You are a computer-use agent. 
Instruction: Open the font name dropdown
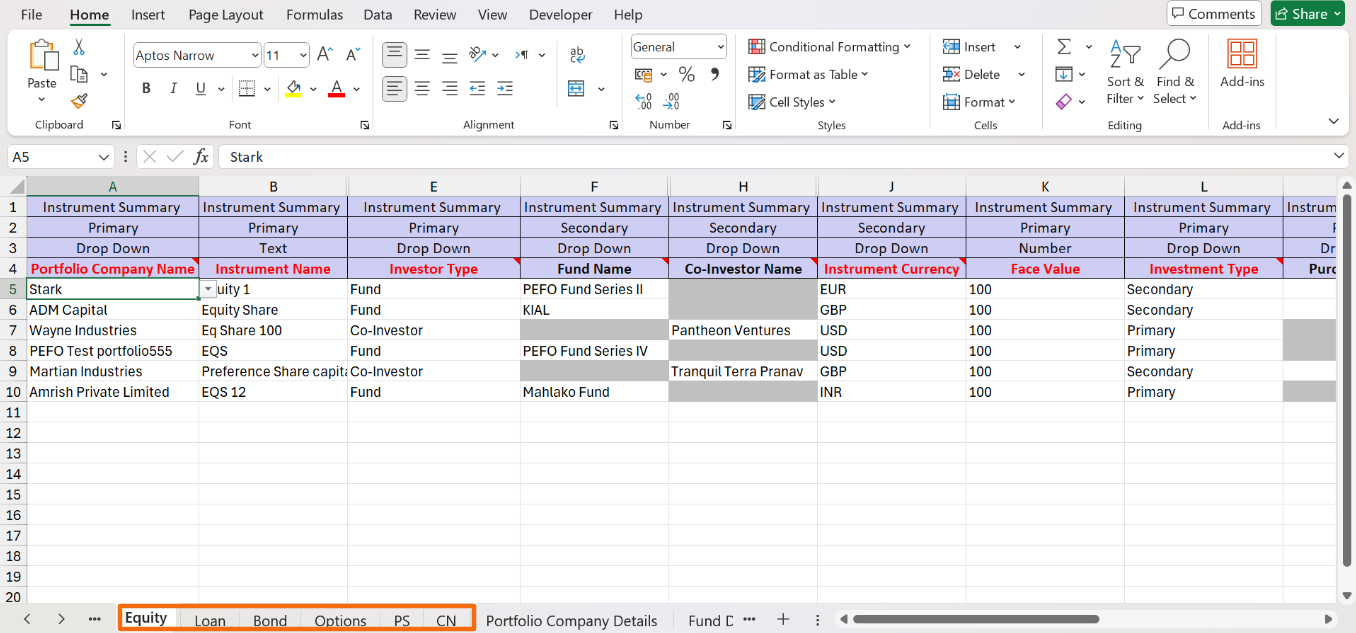pyautogui.click(x=255, y=56)
